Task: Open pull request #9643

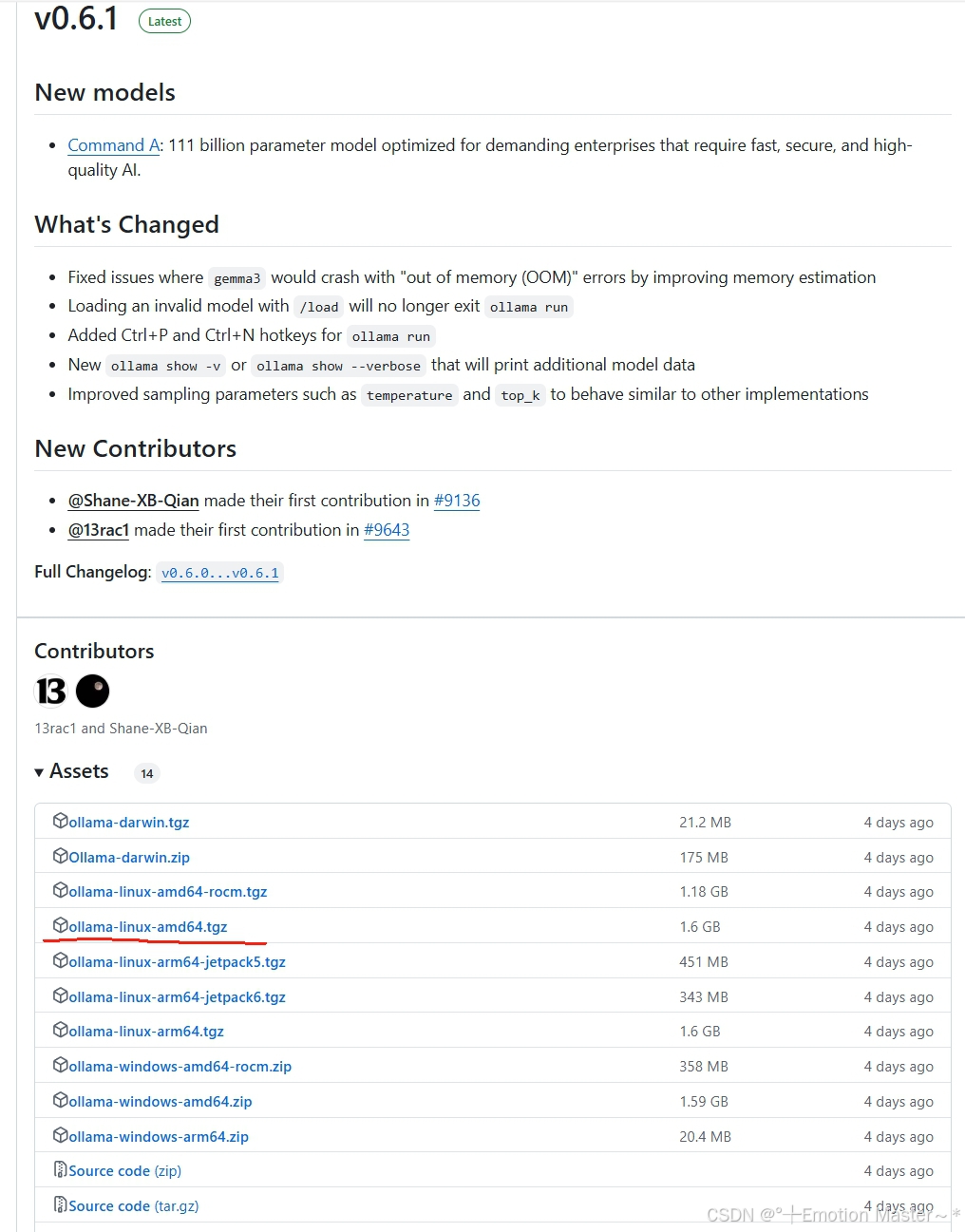Action: click(x=387, y=530)
